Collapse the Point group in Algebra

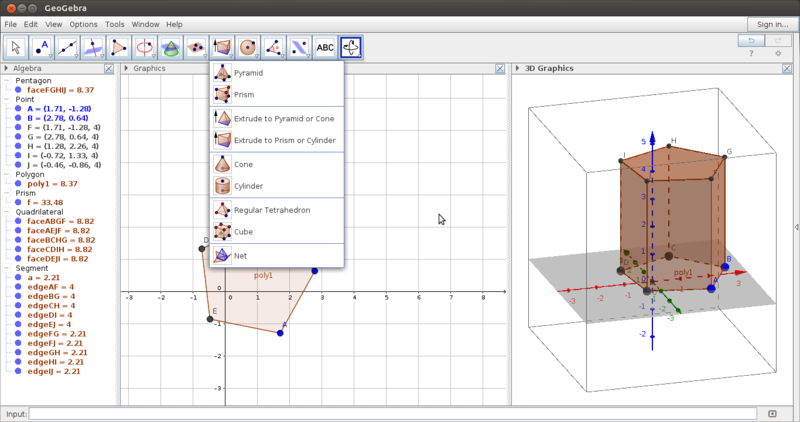pos(7,99)
